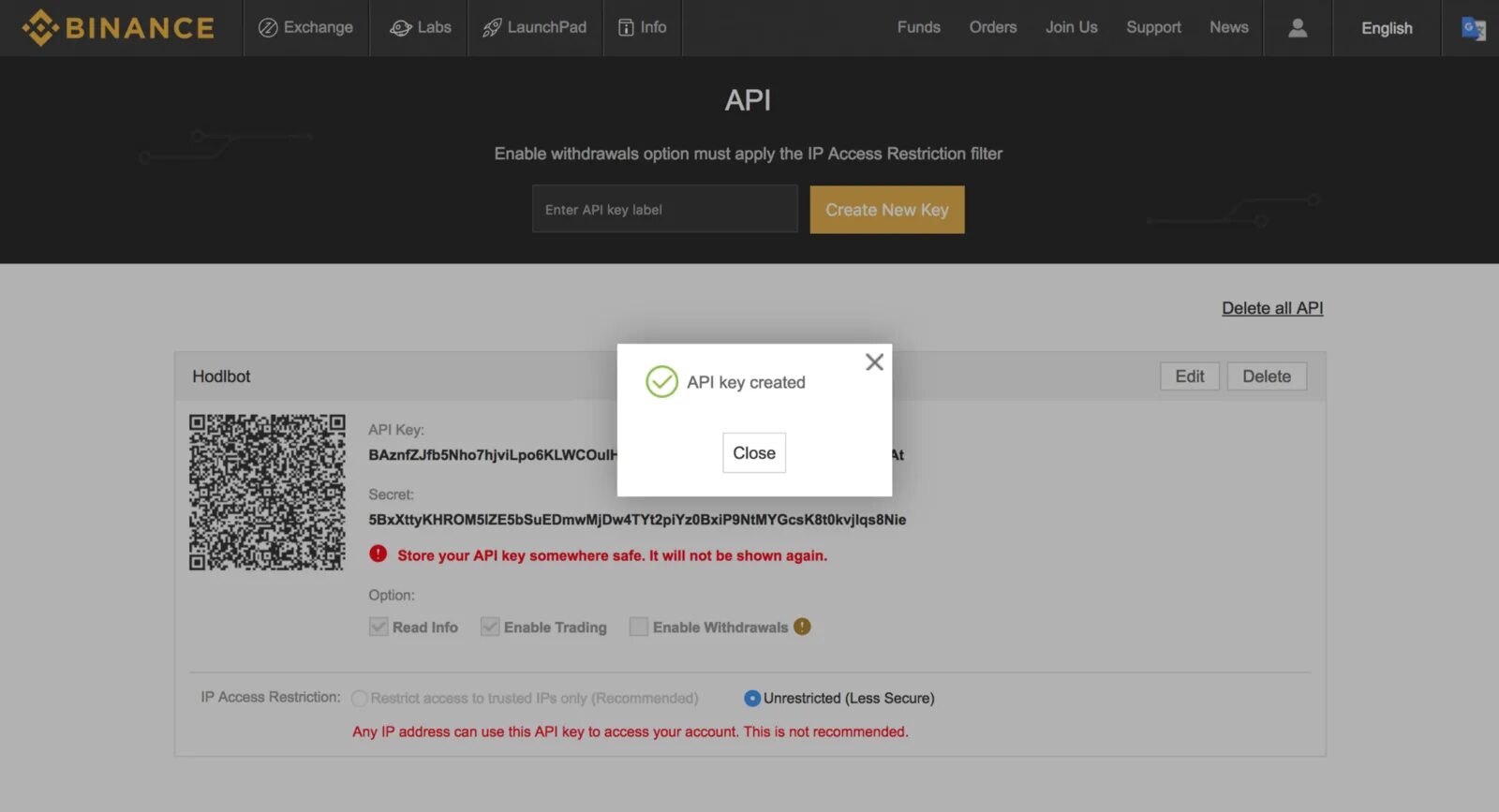Click the Hodlbot API QR code

pyautogui.click(x=267, y=492)
